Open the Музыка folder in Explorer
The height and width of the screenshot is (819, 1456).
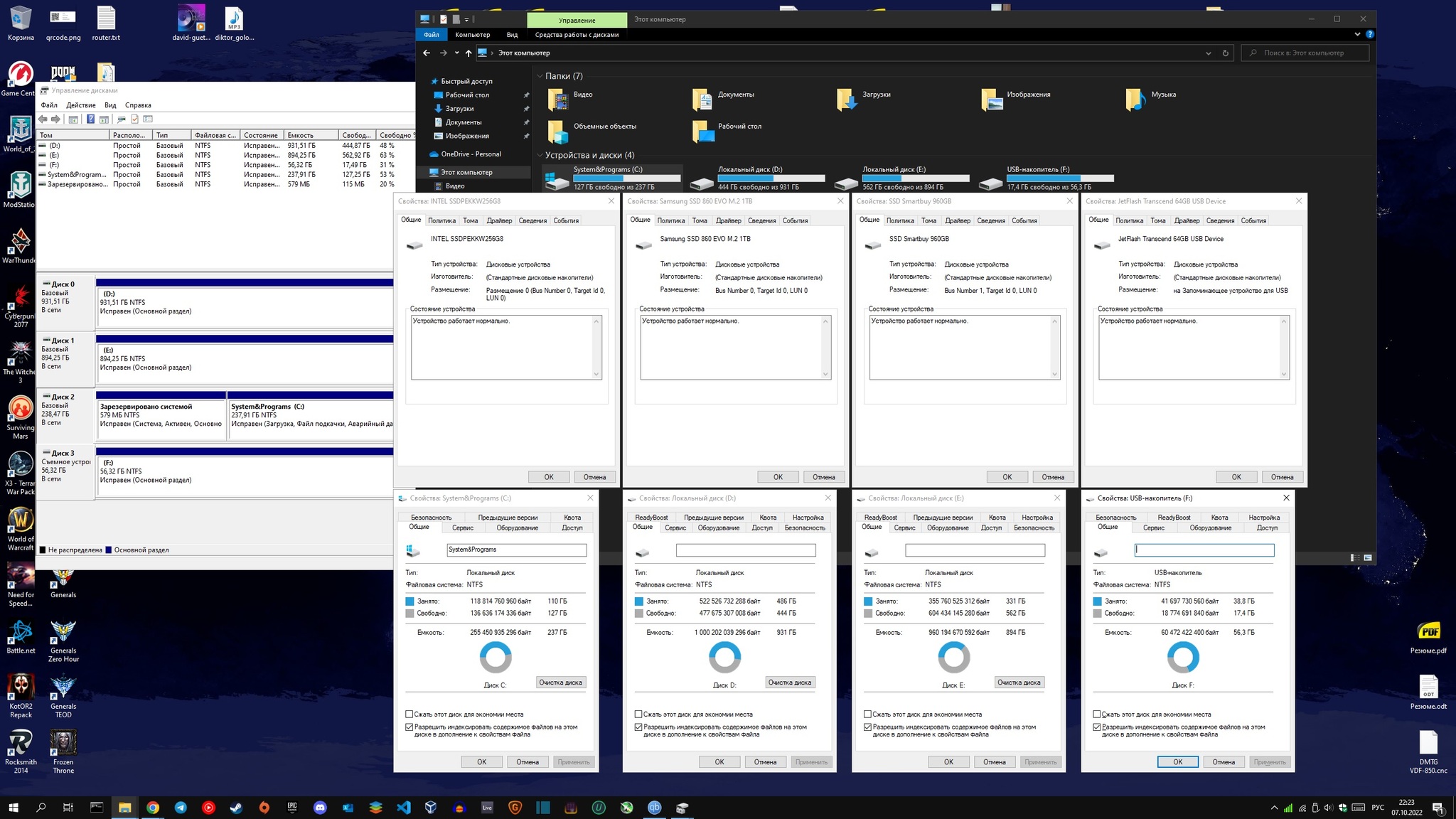click(1152, 100)
